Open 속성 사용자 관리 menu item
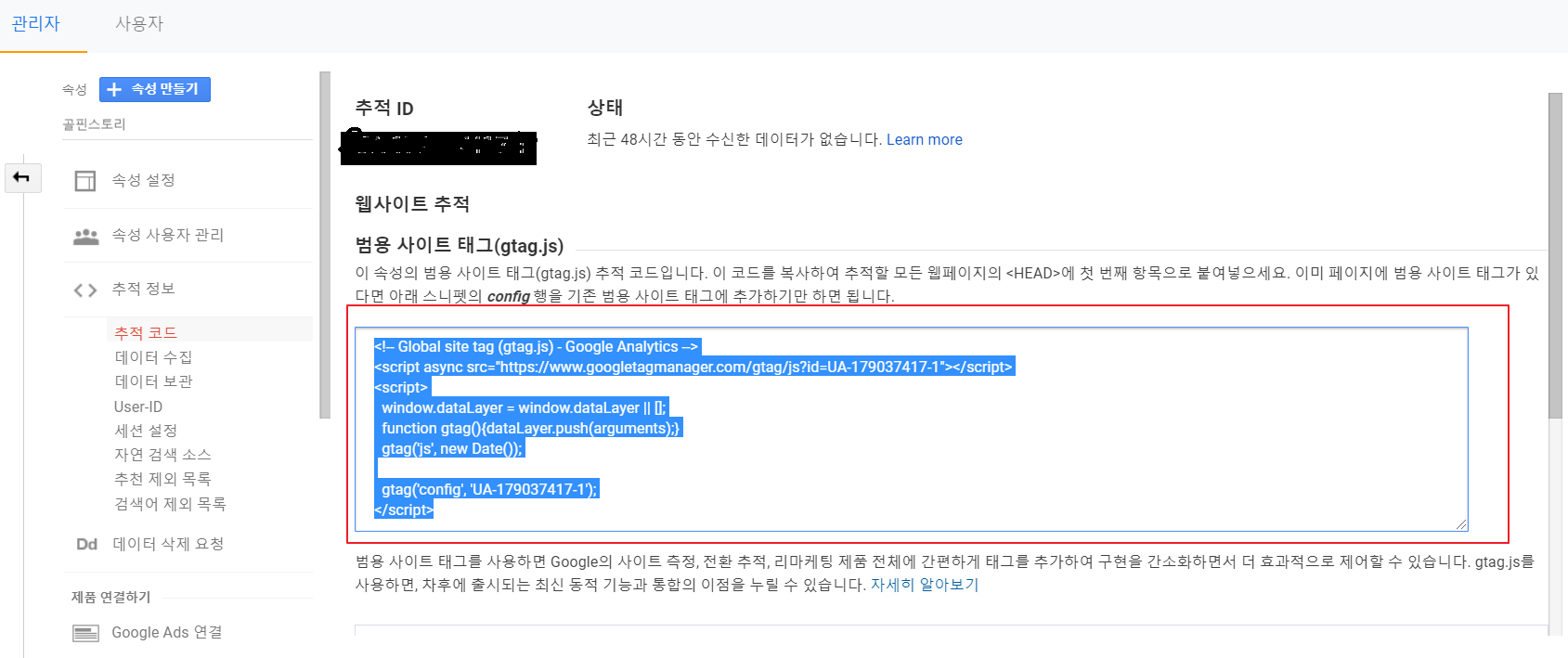1568x658 pixels. (x=168, y=235)
